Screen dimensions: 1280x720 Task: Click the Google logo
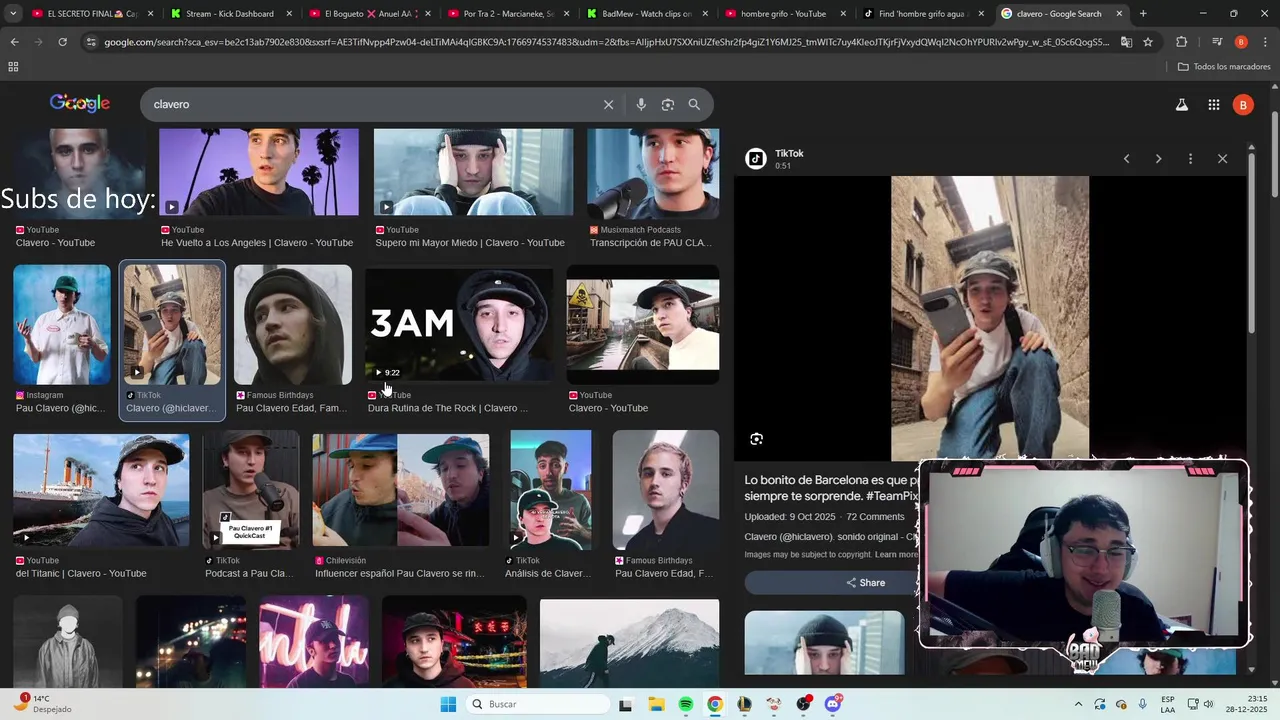point(80,103)
